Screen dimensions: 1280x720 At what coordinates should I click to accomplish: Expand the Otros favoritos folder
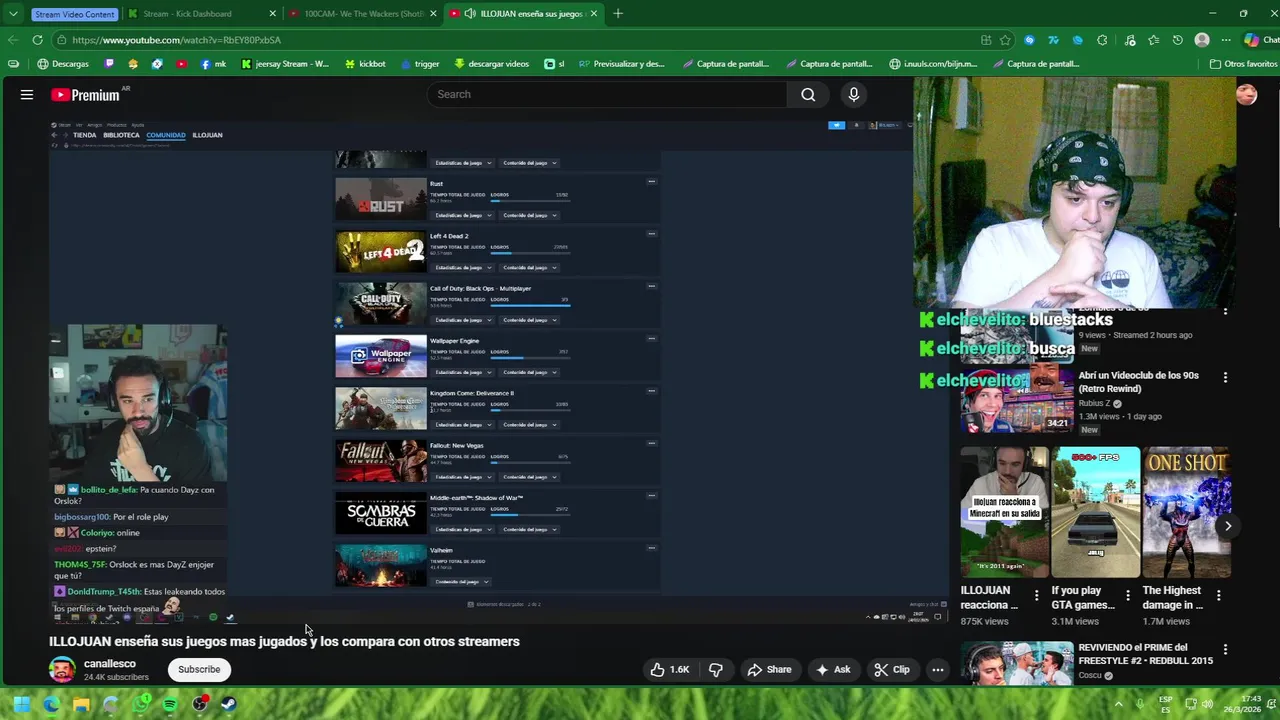(1243, 64)
